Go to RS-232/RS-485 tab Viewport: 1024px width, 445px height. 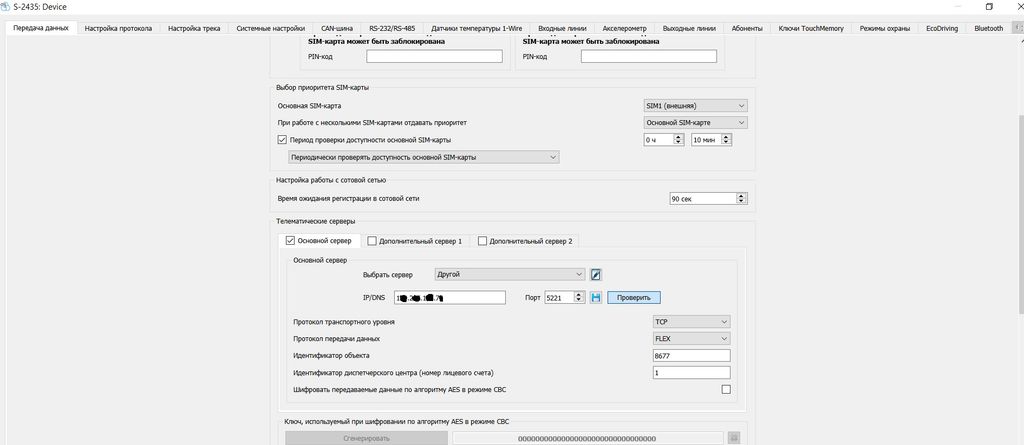(392, 28)
